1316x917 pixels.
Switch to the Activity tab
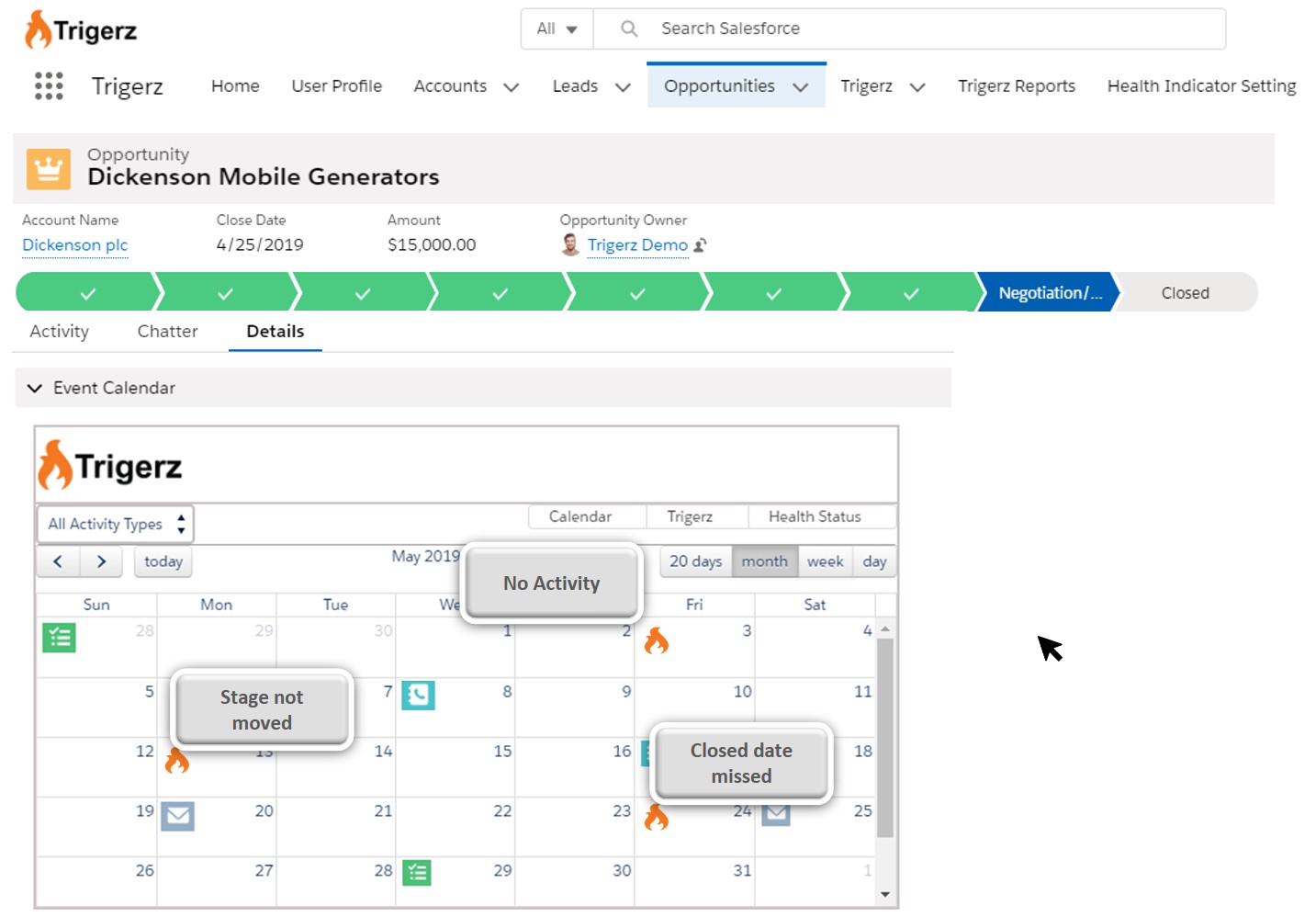point(60,331)
